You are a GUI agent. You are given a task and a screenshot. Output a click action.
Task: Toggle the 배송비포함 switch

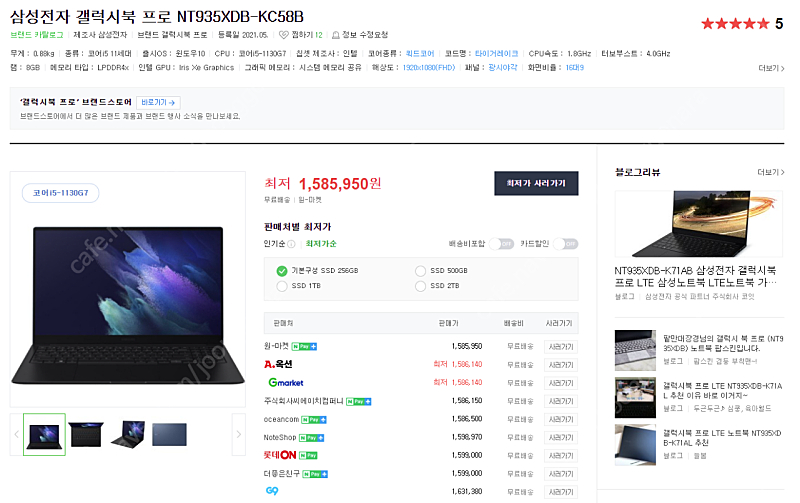click(x=502, y=244)
